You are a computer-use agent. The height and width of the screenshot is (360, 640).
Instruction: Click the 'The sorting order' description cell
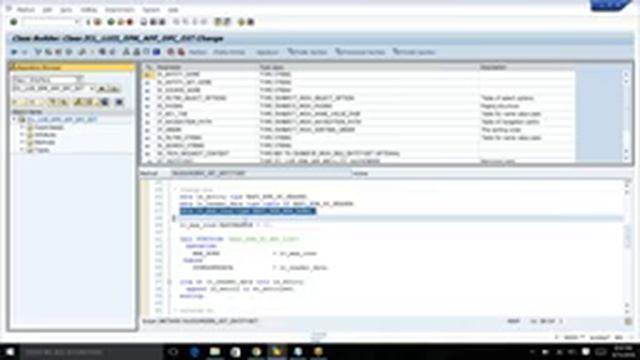coord(527,130)
